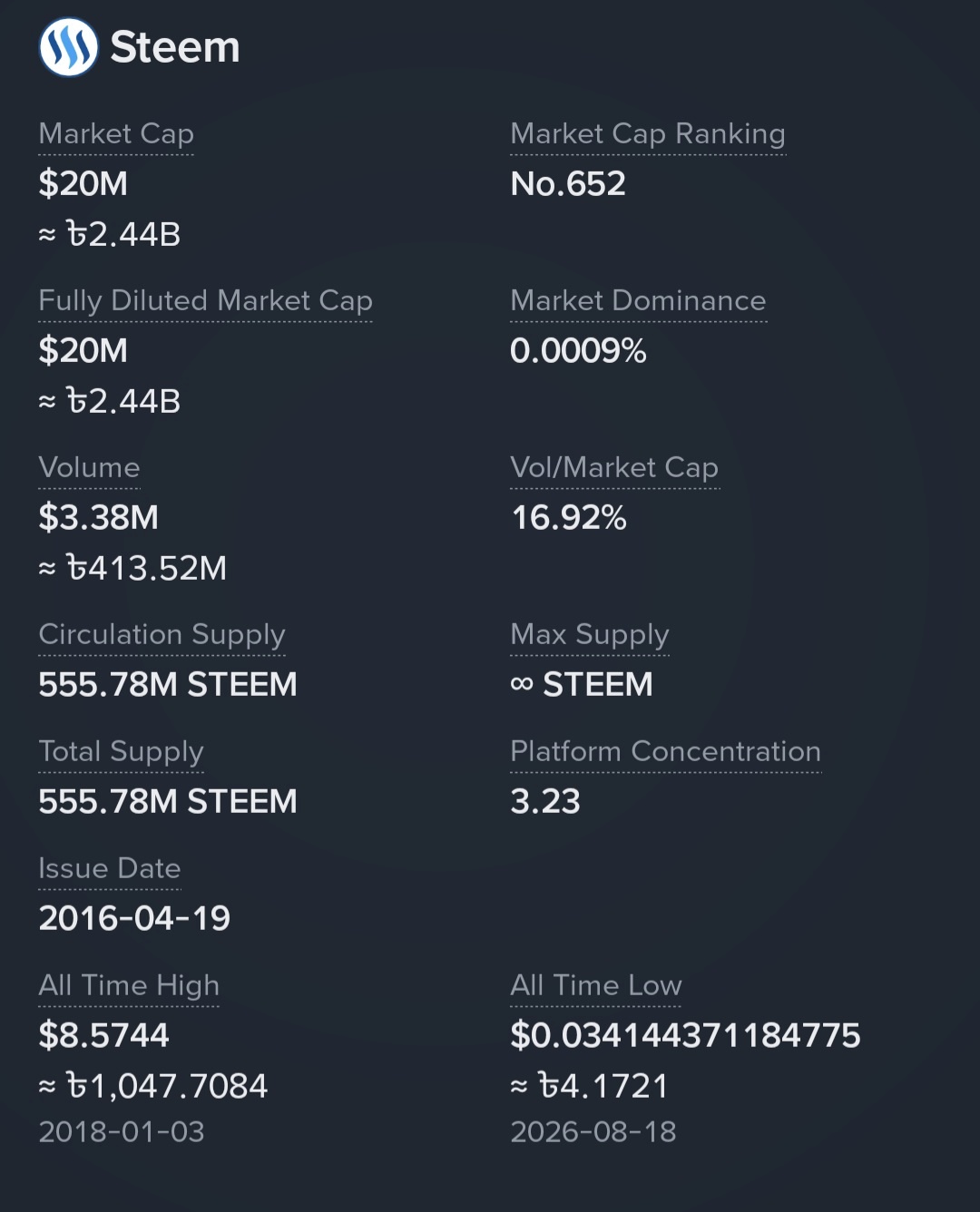Show the Max Supply explanation

pyautogui.click(x=590, y=635)
